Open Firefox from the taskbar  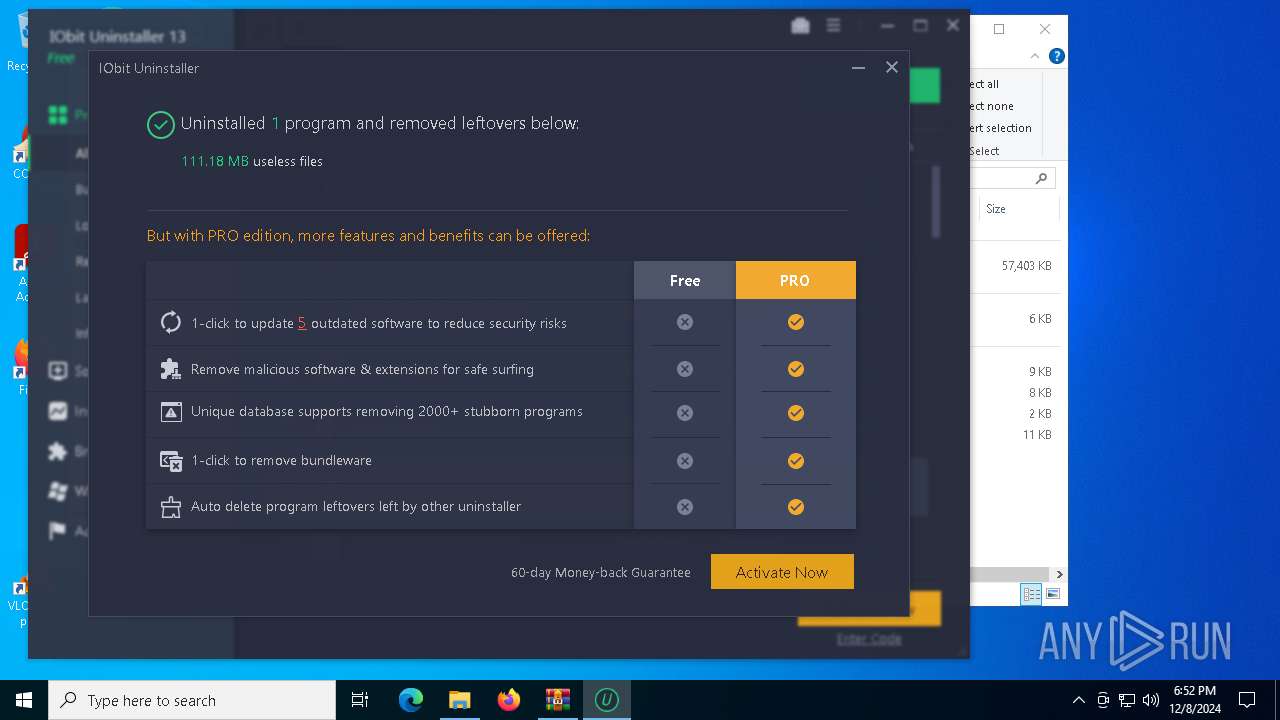(x=509, y=700)
